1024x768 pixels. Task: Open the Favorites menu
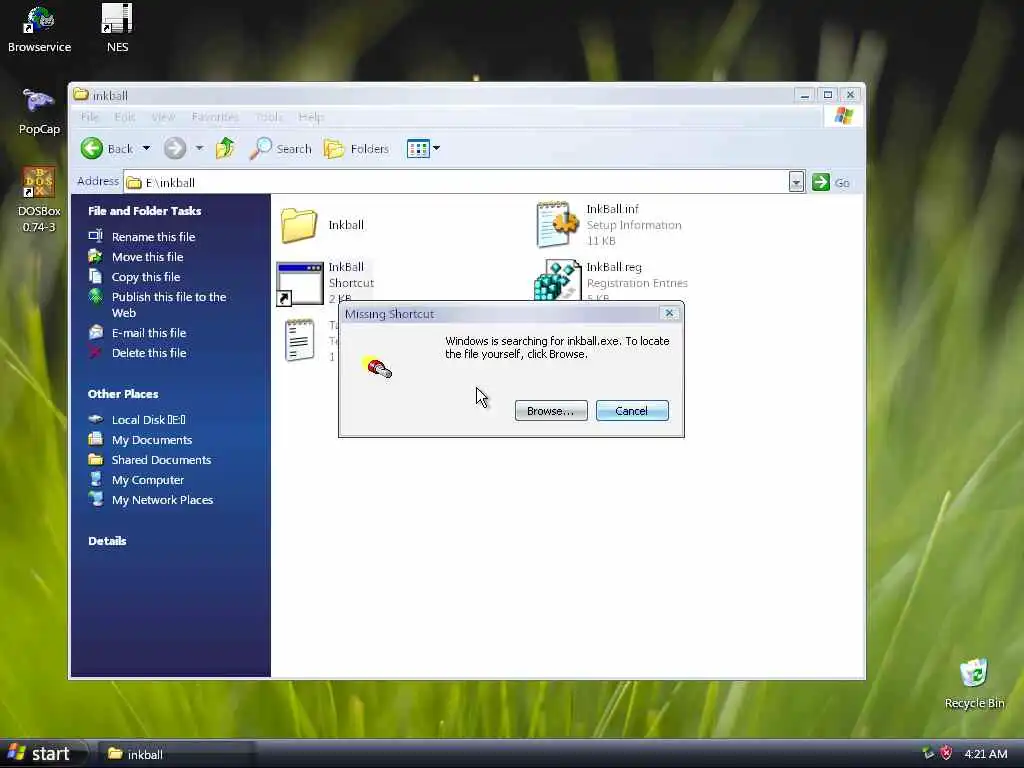coord(215,117)
